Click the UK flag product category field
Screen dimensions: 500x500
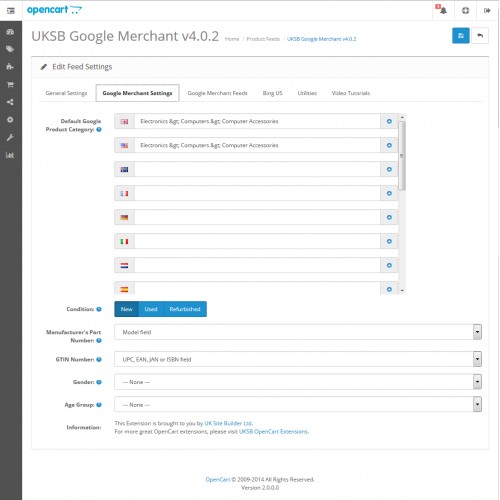257,121
